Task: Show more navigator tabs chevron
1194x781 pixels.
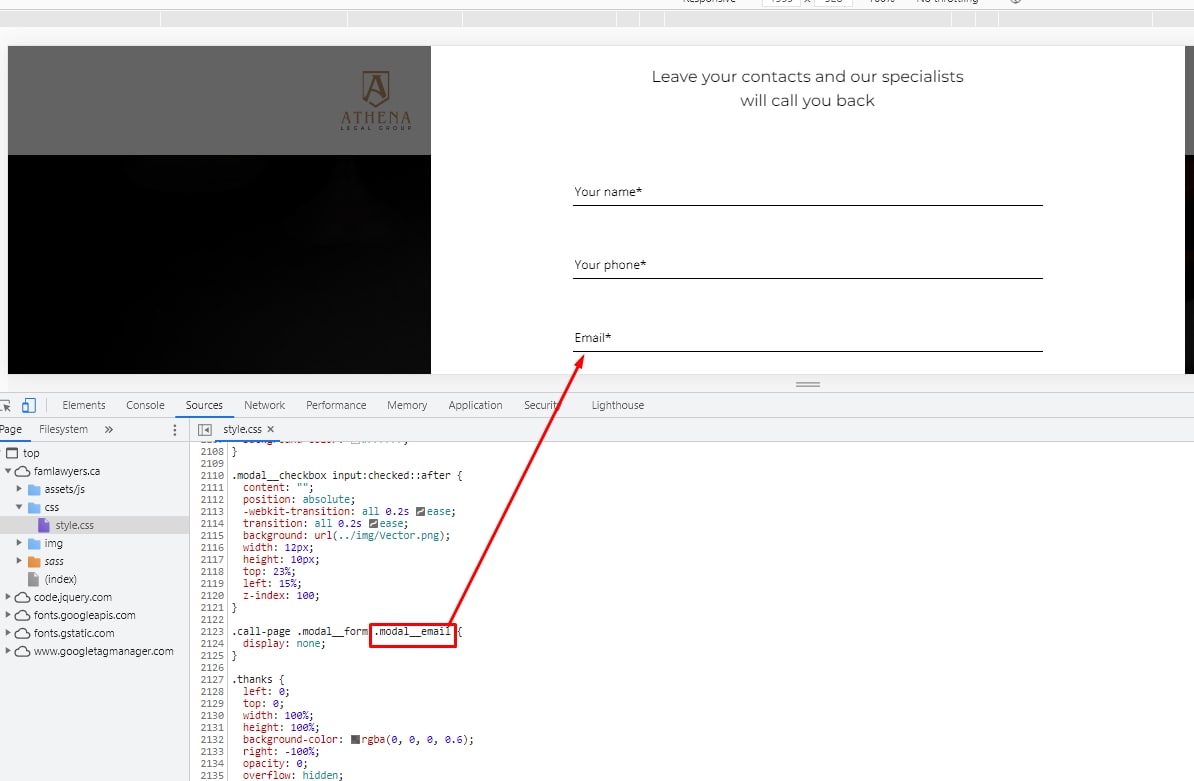Action: [x=109, y=429]
